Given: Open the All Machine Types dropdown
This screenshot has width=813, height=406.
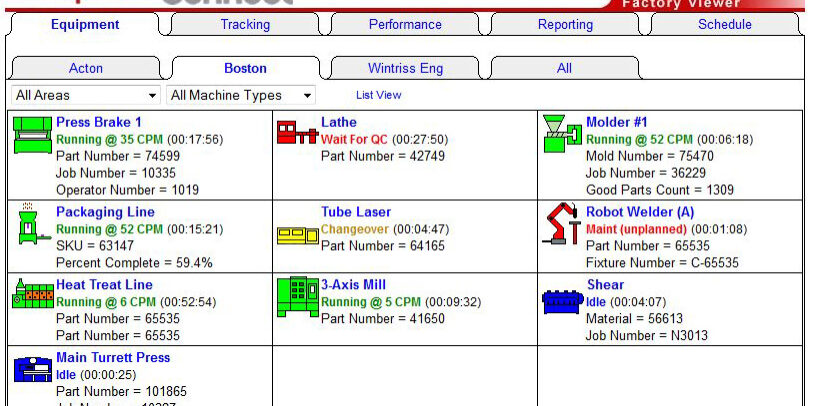Looking at the screenshot, I should (x=241, y=95).
